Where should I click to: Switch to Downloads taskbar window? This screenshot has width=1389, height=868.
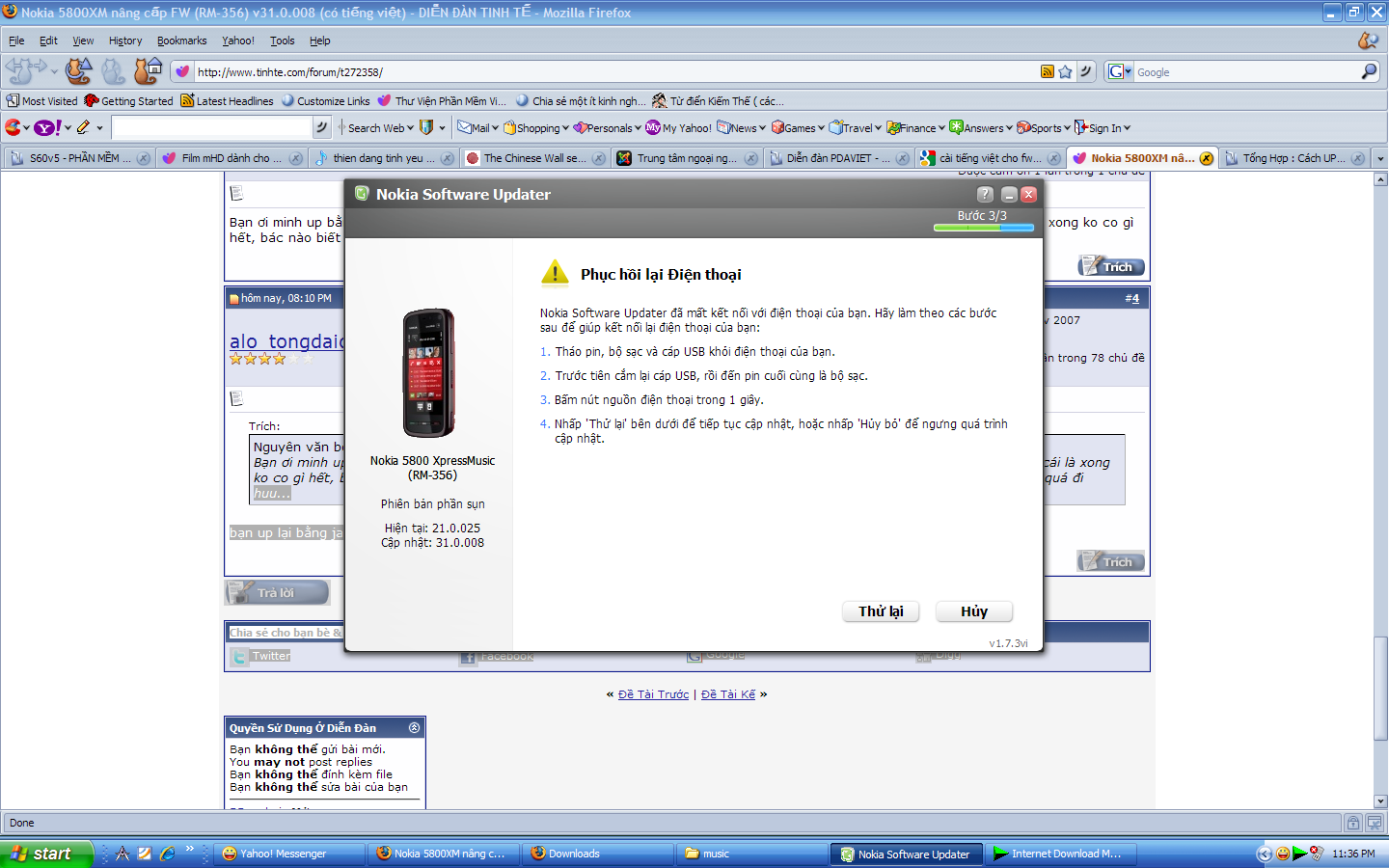[x=597, y=854]
